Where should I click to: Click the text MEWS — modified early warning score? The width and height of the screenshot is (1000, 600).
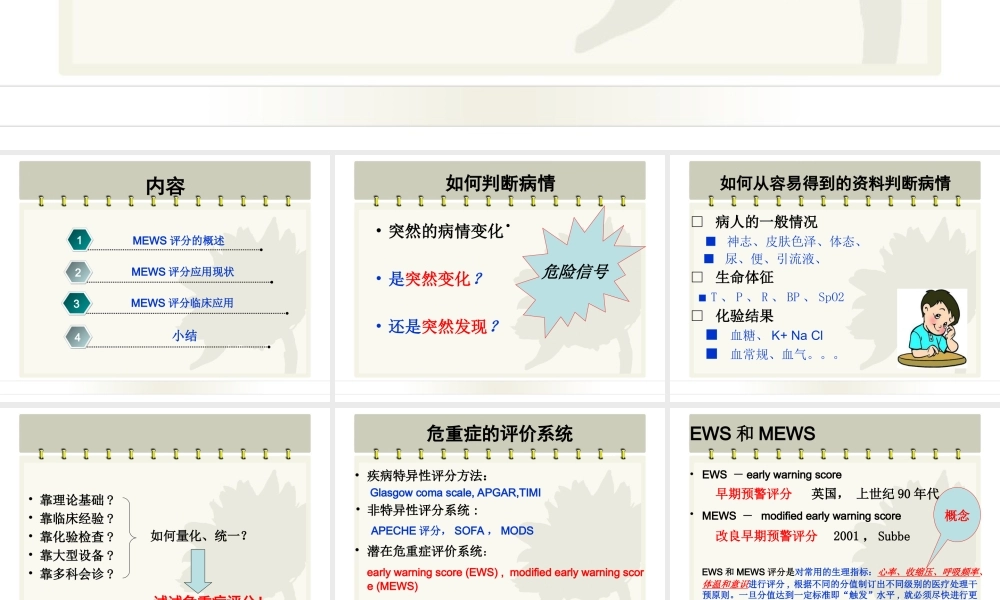(802, 516)
